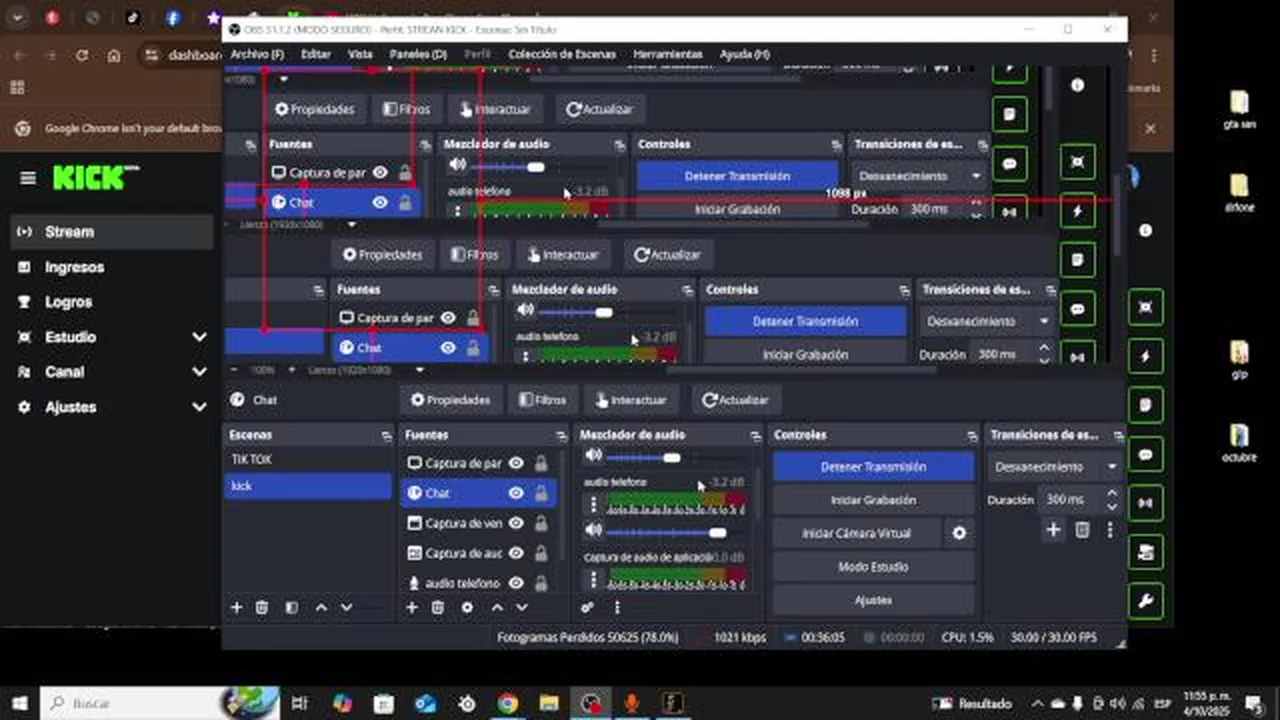Open advanced audio properties link icon
Viewport: 1280px width, 720px height.
pos(587,607)
